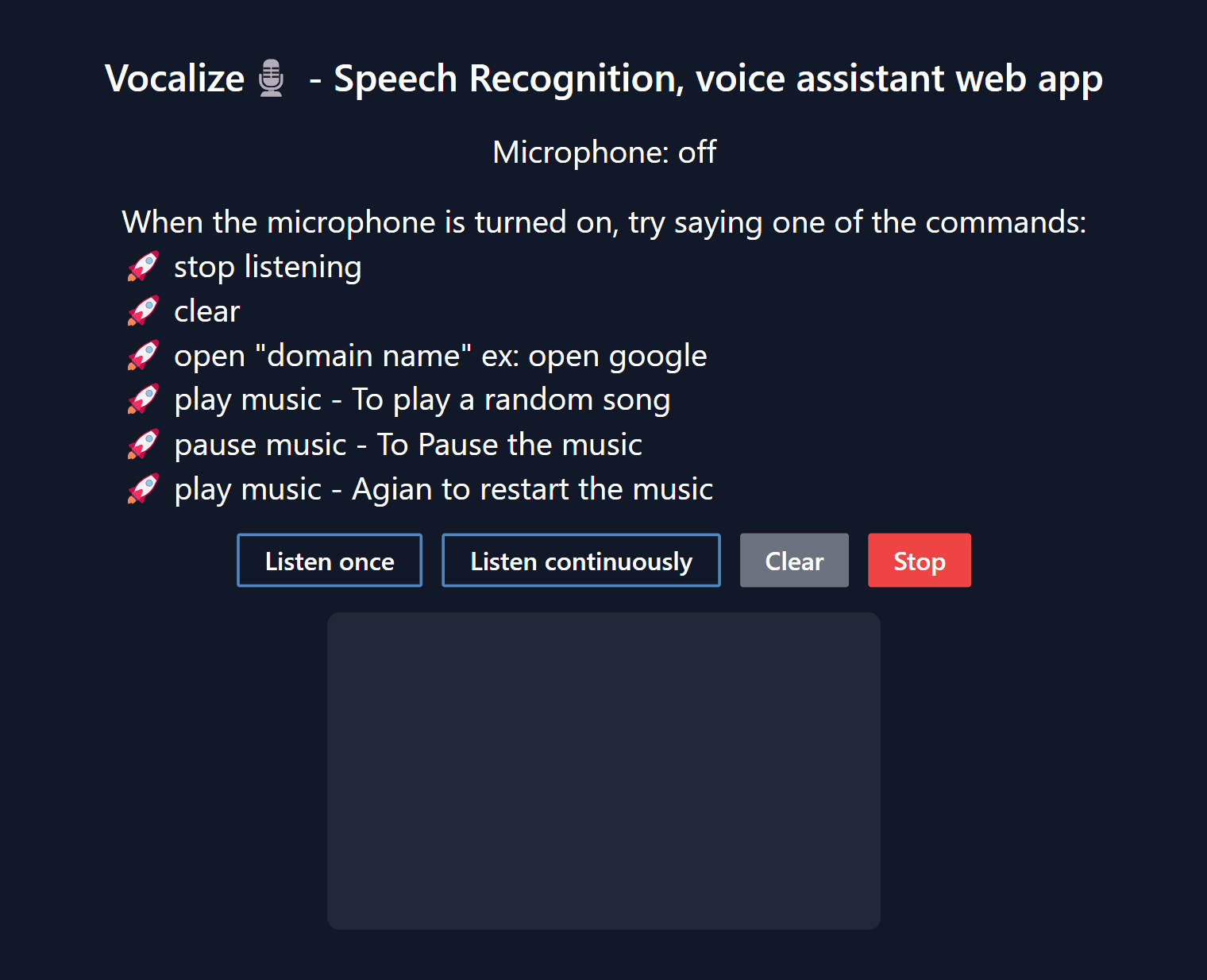Image resolution: width=1207 pixels, height=980 pixels.
Task: Click rocket icon beside "play music - To play a random song"
Action: pos(143,400)
